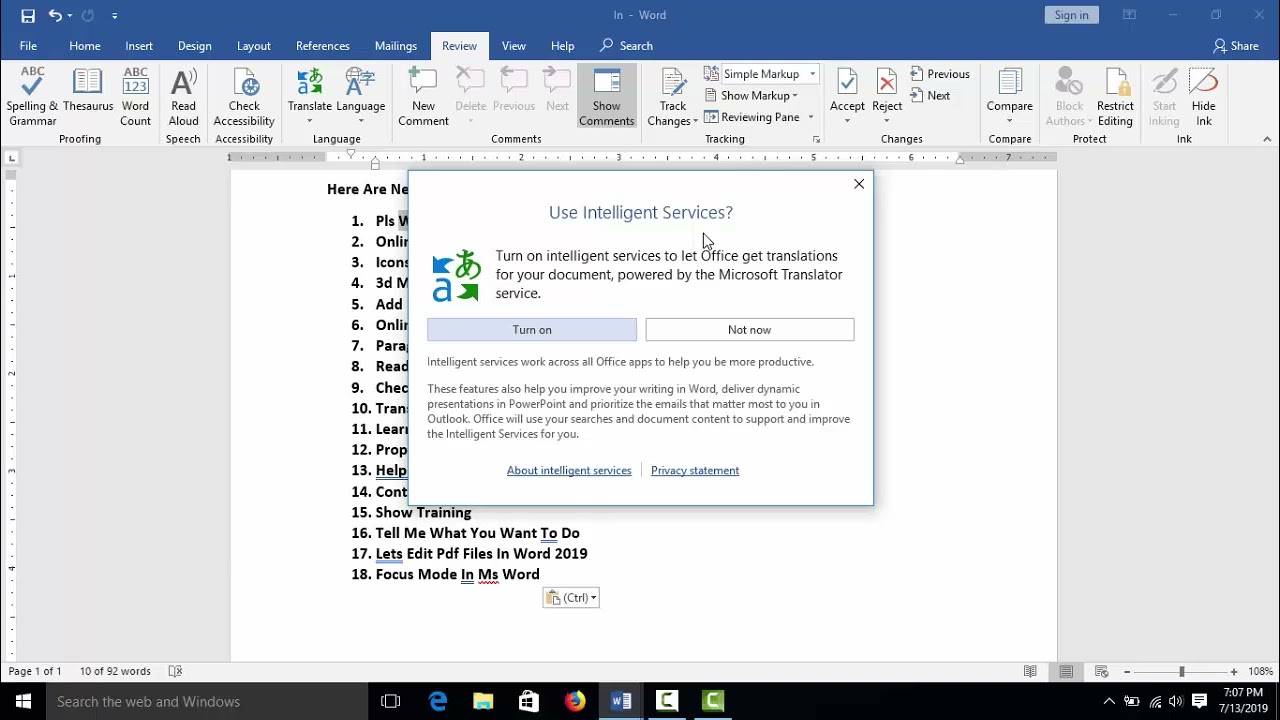
Task: Undo the last action
Action: (x=55, y=15)
